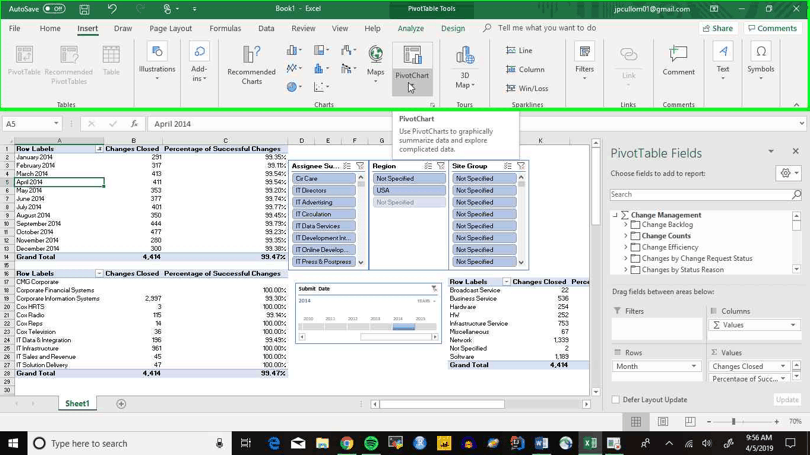This screenshot has width=811, height=456.
Task: Open Spotify from the taskbar
Action: [x=371, y=443]
